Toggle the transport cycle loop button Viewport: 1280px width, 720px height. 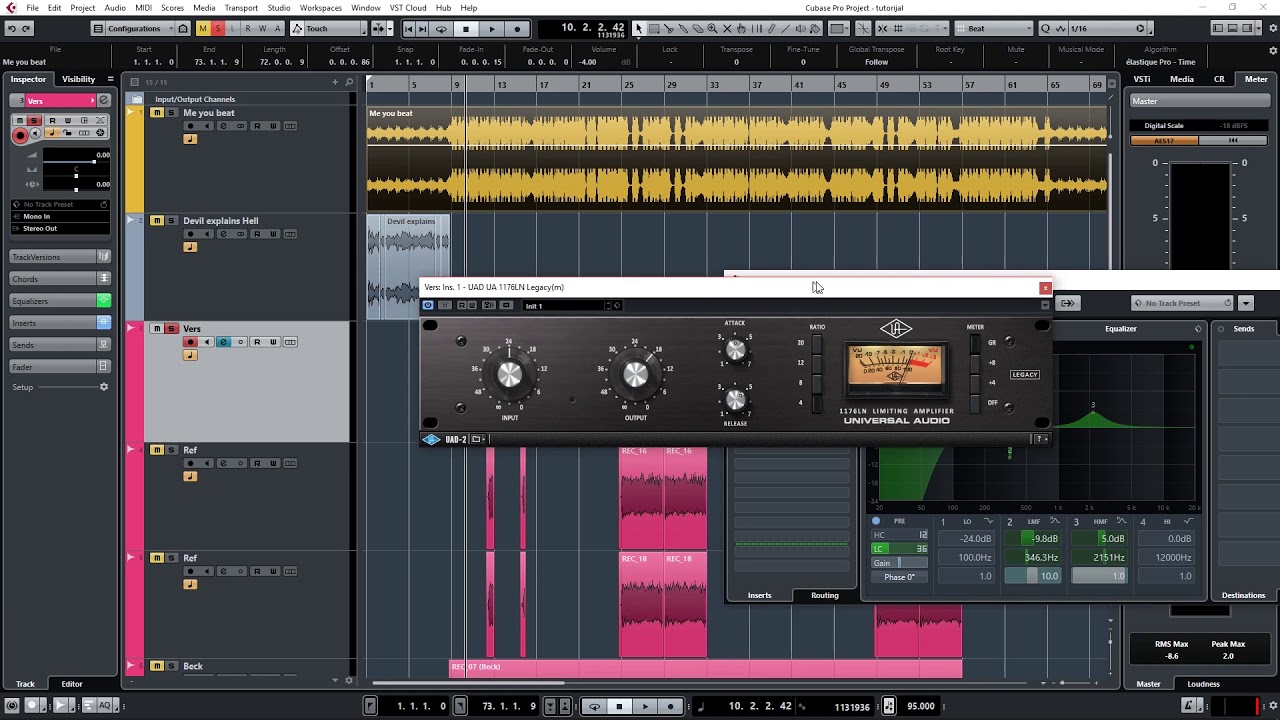tap(441, 29)
